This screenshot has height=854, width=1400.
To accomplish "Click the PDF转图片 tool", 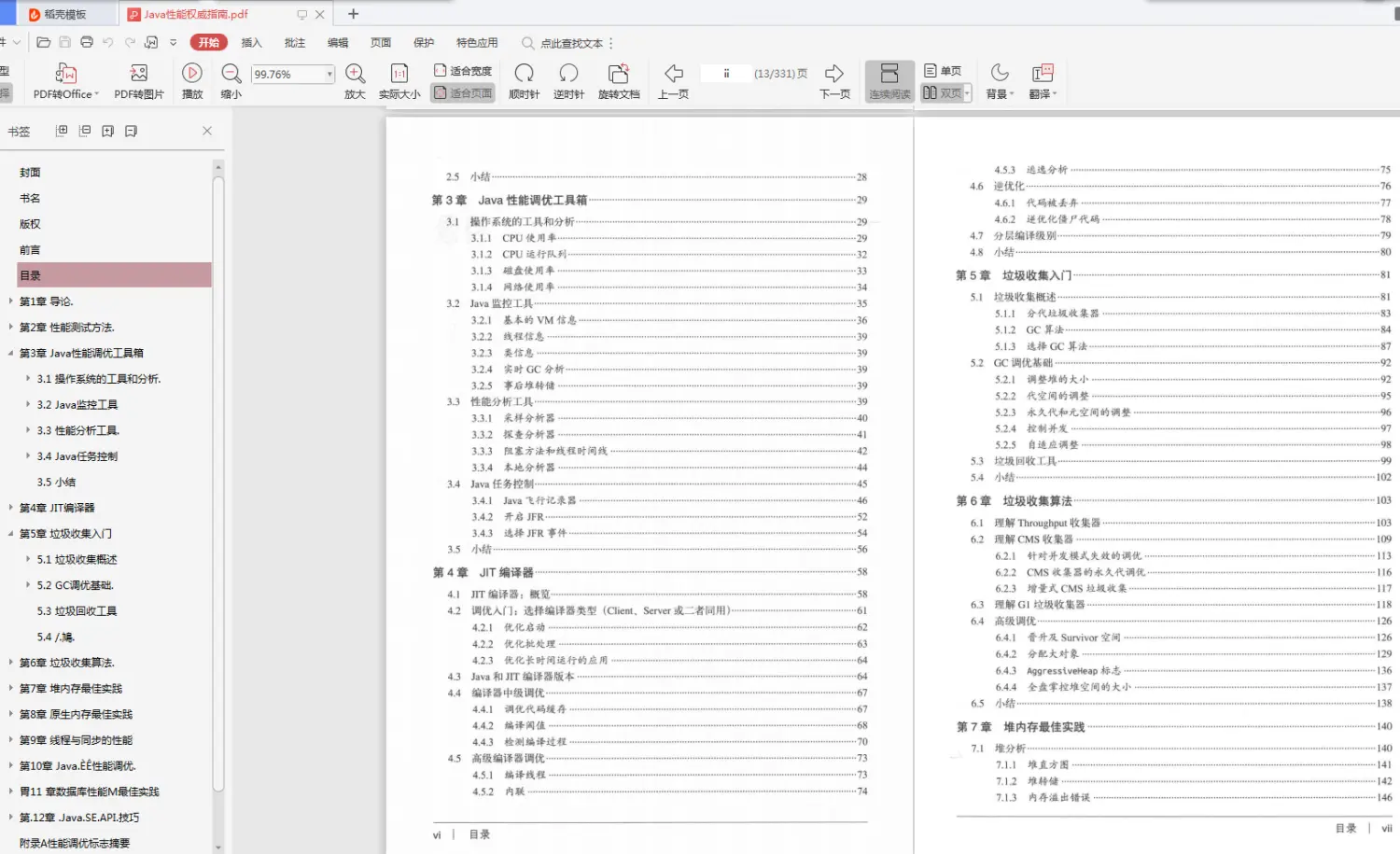I will (139, 81).
